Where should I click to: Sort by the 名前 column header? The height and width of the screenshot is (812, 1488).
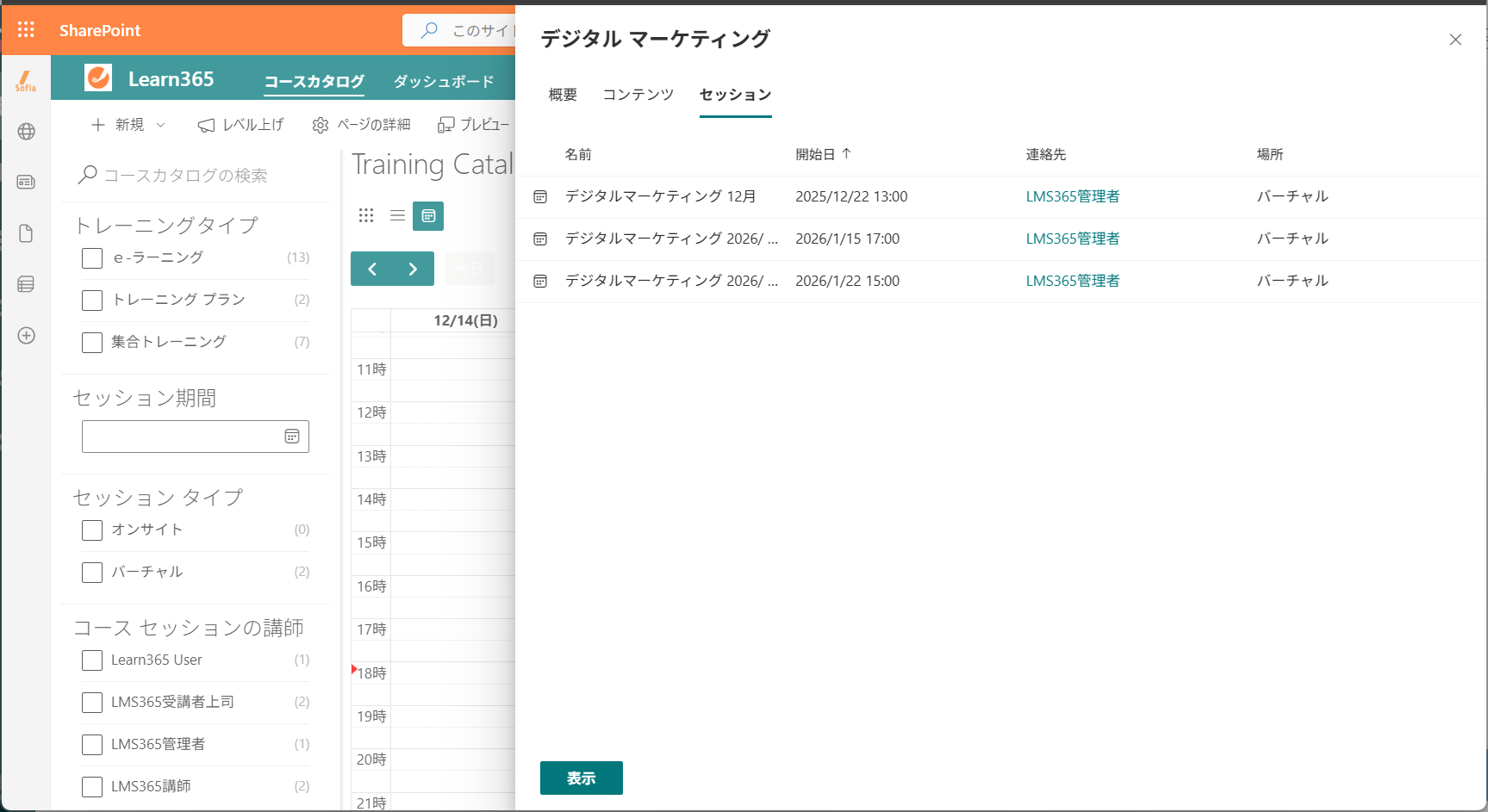pos(578,154)
